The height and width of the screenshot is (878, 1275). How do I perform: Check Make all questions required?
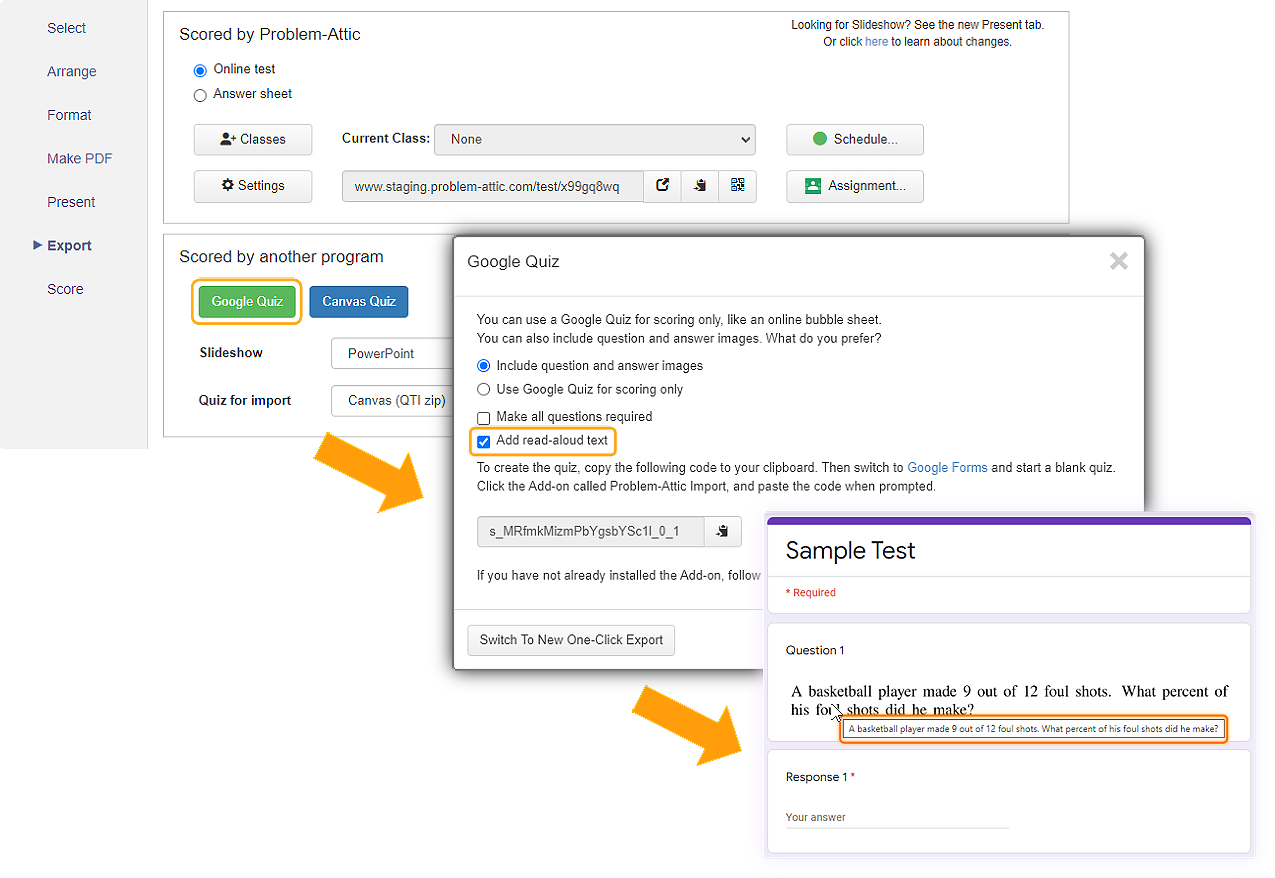[x=484, y=417]
